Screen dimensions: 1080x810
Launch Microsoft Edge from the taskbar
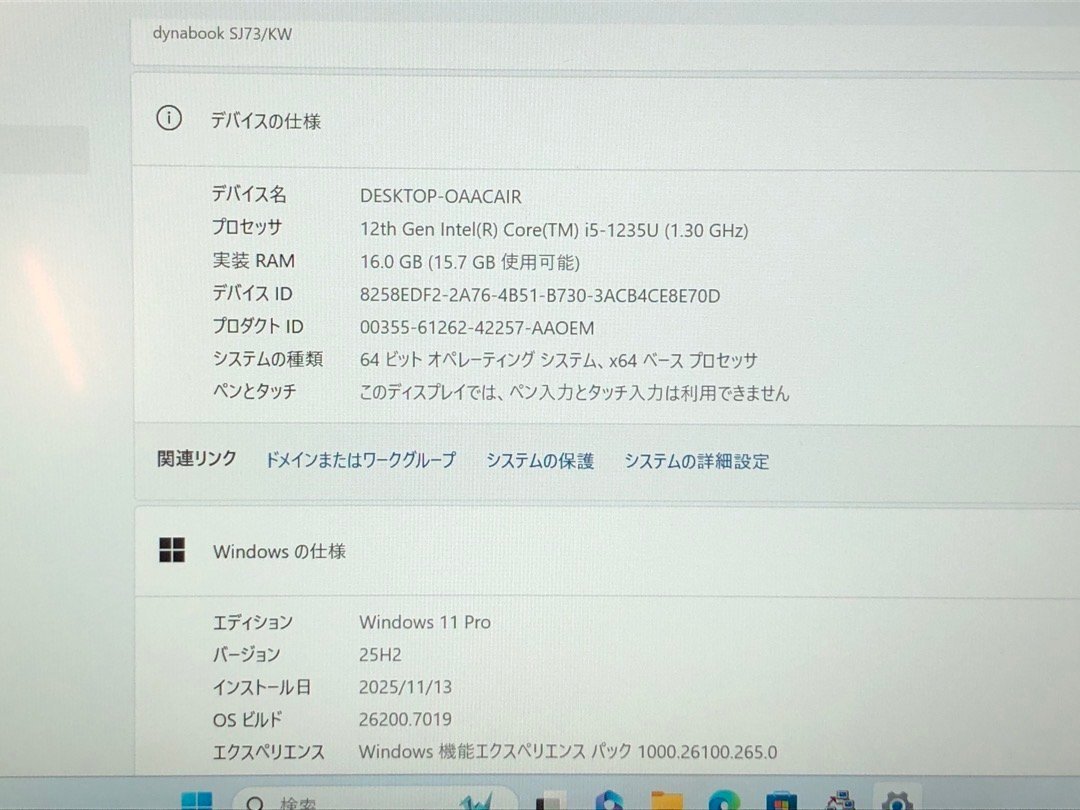(x=723, y=801)
